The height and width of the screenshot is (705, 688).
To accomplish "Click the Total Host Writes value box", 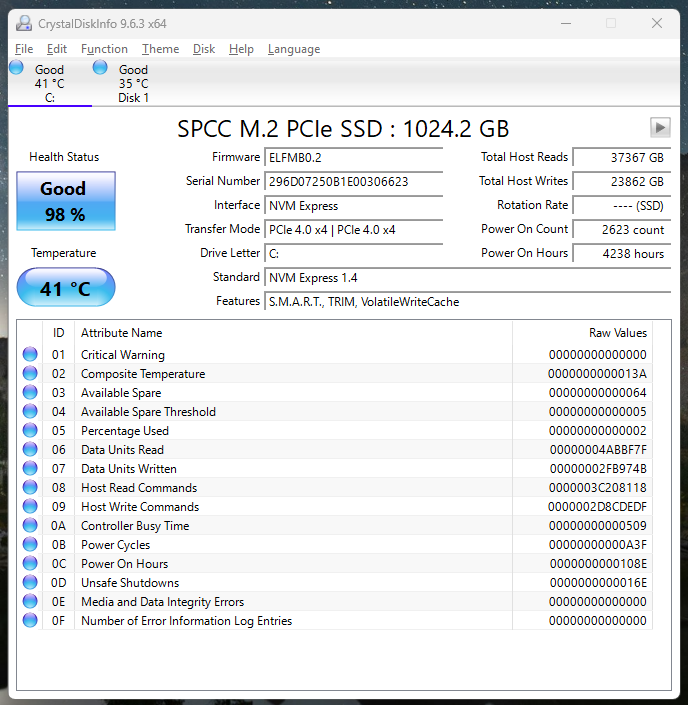I will coord(625,182).
